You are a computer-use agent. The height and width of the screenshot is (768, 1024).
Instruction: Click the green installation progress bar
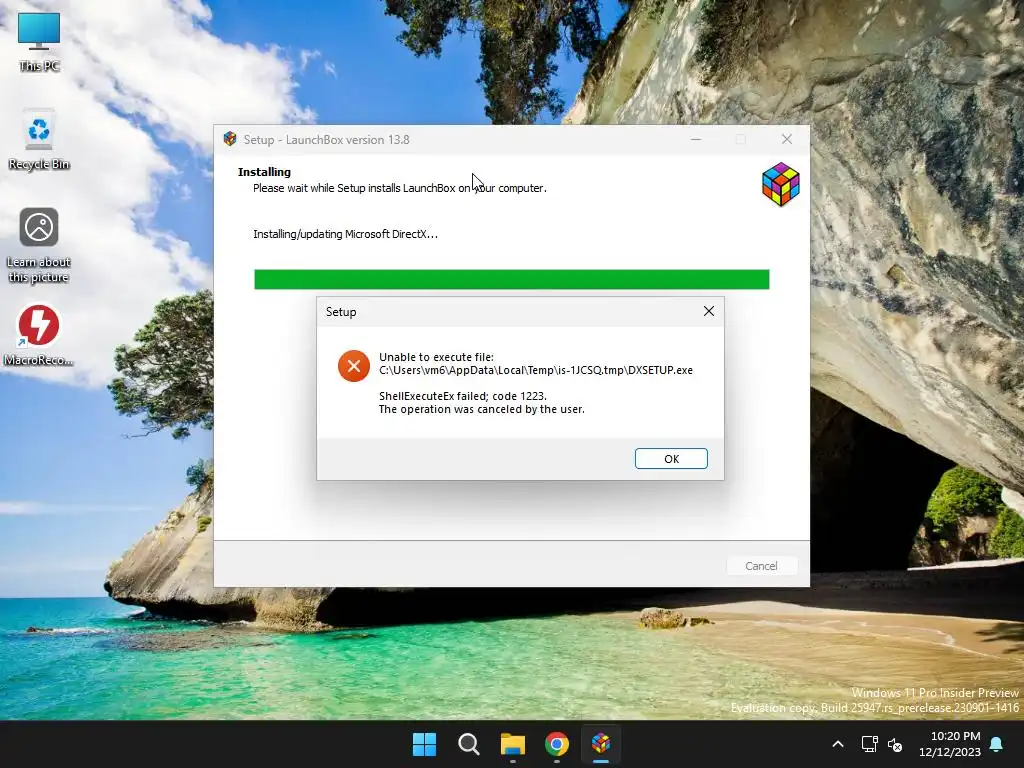[511, 279]
